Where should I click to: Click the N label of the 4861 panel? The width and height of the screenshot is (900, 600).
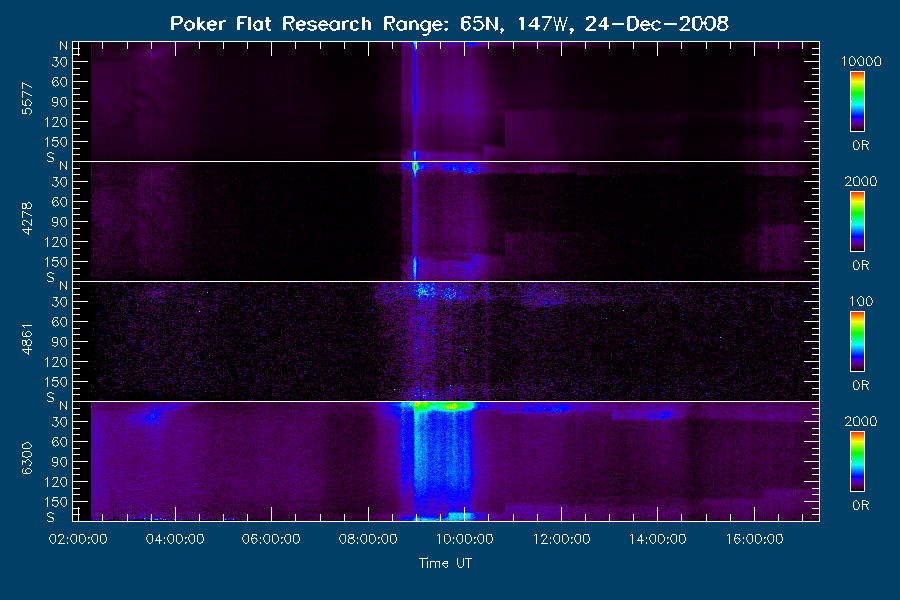pyautogui.click(x=63, y=286)
